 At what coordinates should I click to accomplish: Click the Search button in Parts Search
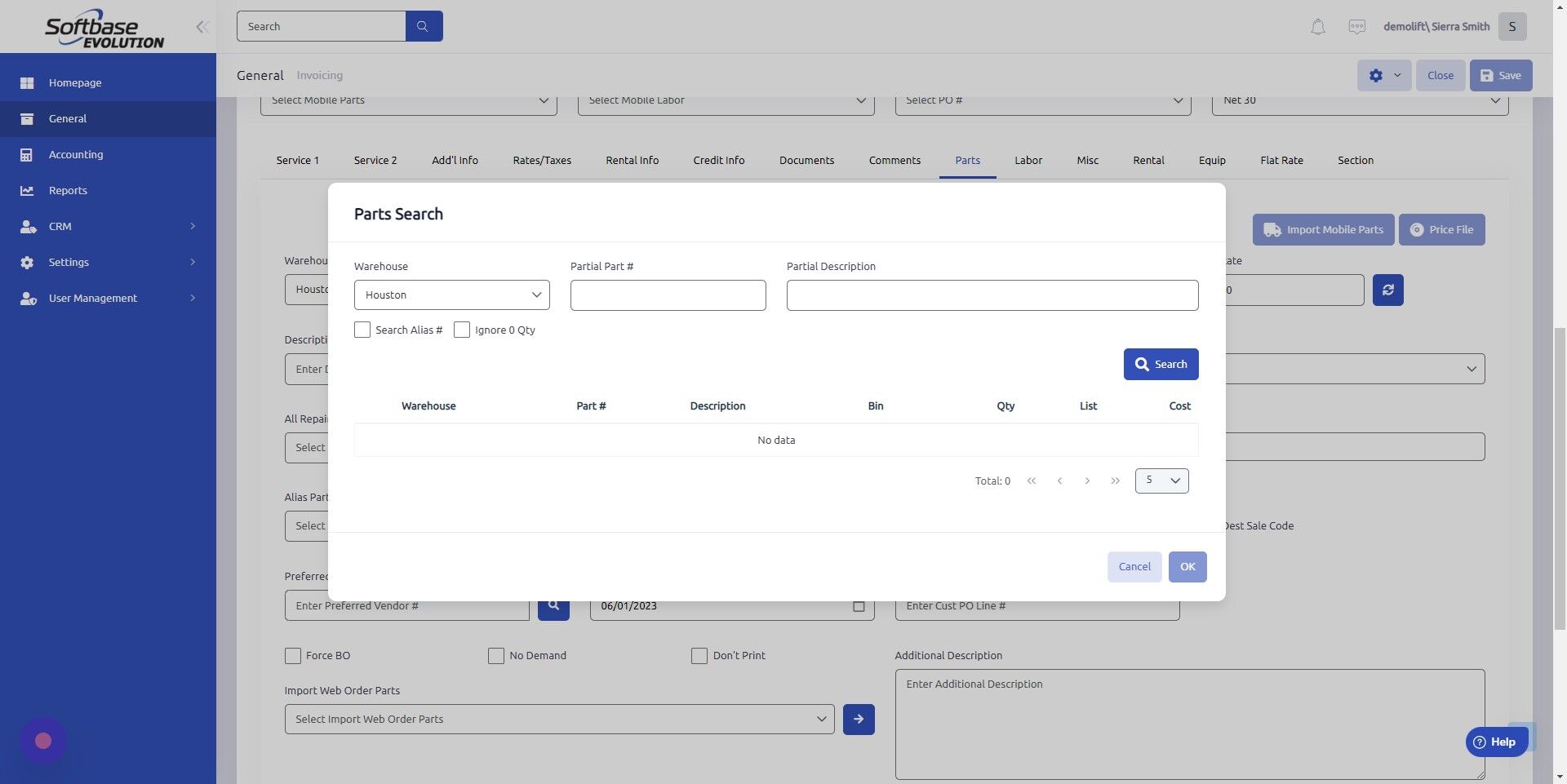[x=1161, y=364]
